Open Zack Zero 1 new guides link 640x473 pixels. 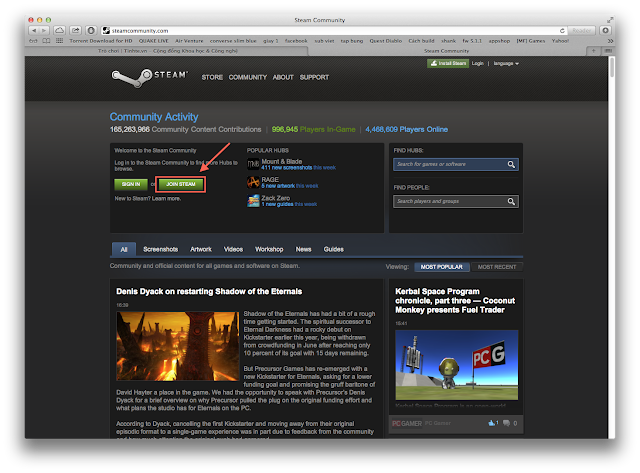pyautogui.click(x=277, y=204)
